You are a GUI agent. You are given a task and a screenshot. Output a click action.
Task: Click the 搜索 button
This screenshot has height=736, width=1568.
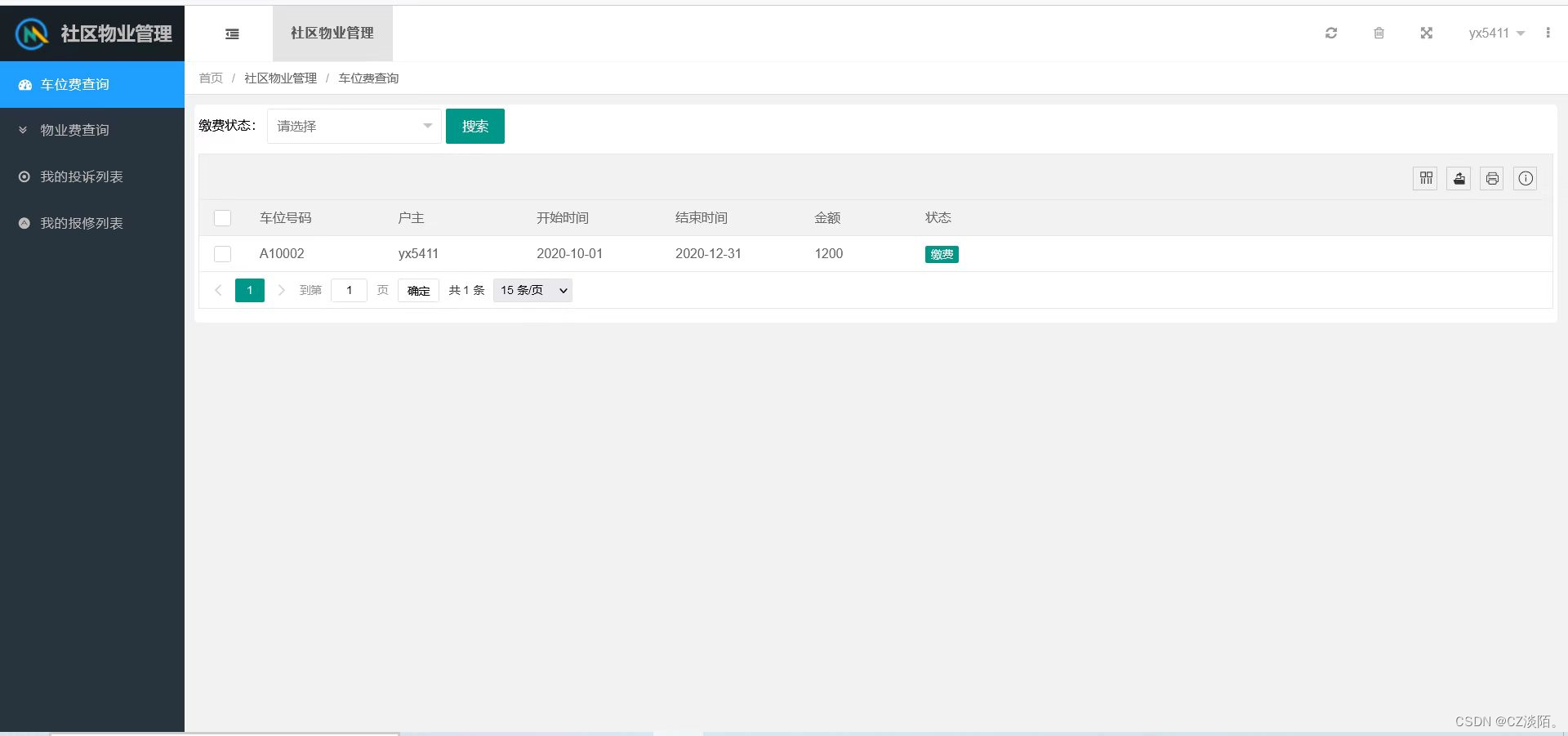tap(475, 126)
